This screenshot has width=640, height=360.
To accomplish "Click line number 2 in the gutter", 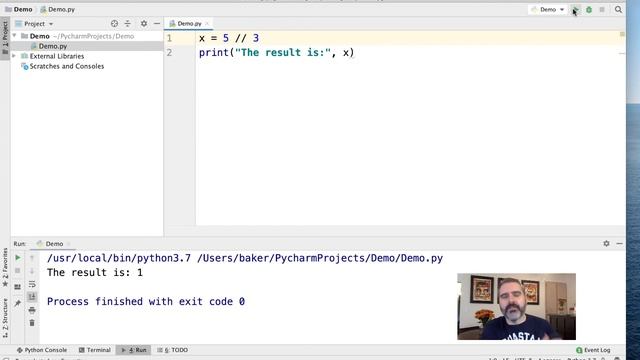I will [169, 53].
